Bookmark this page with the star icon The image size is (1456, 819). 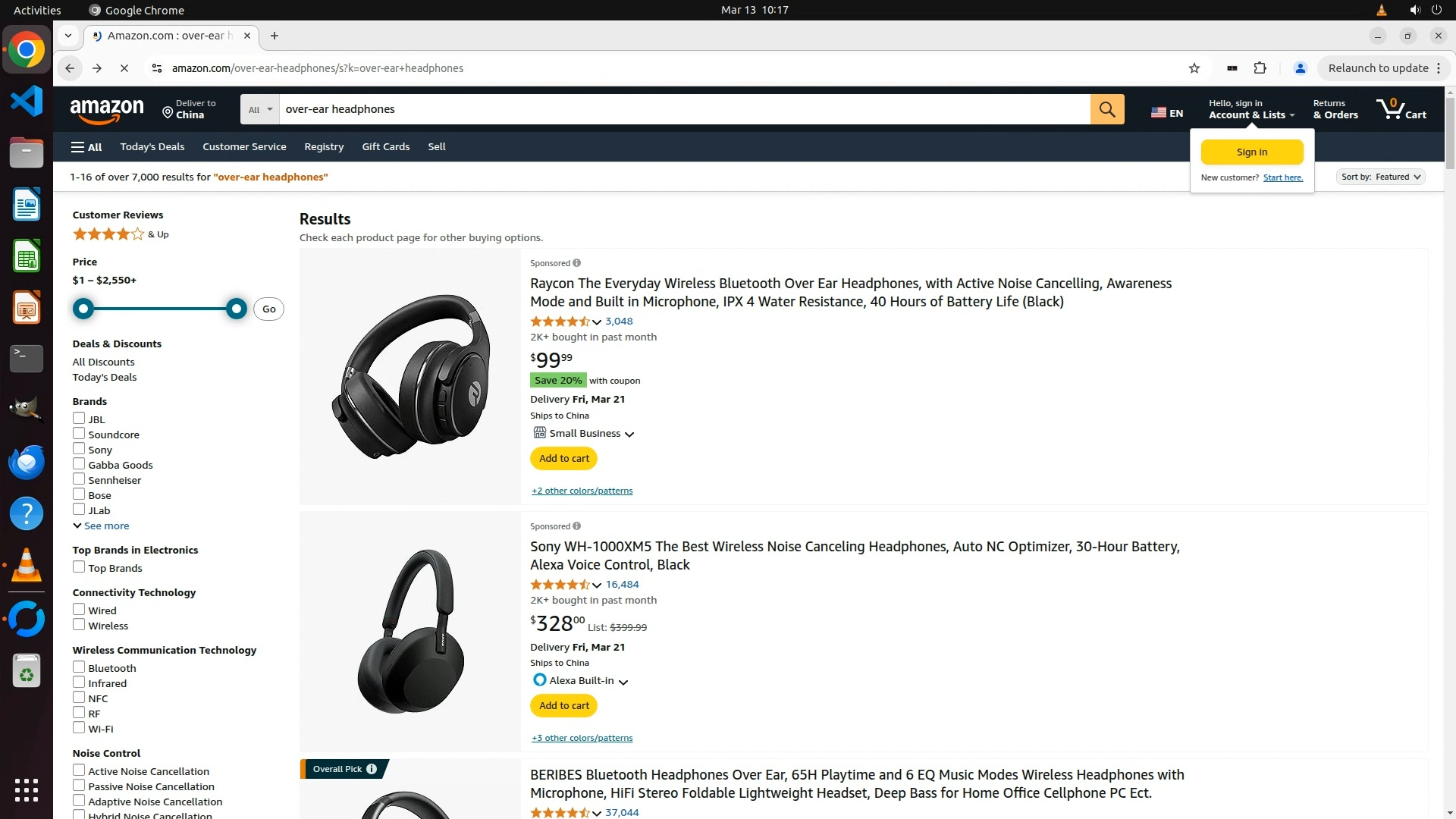(1194, 68)
